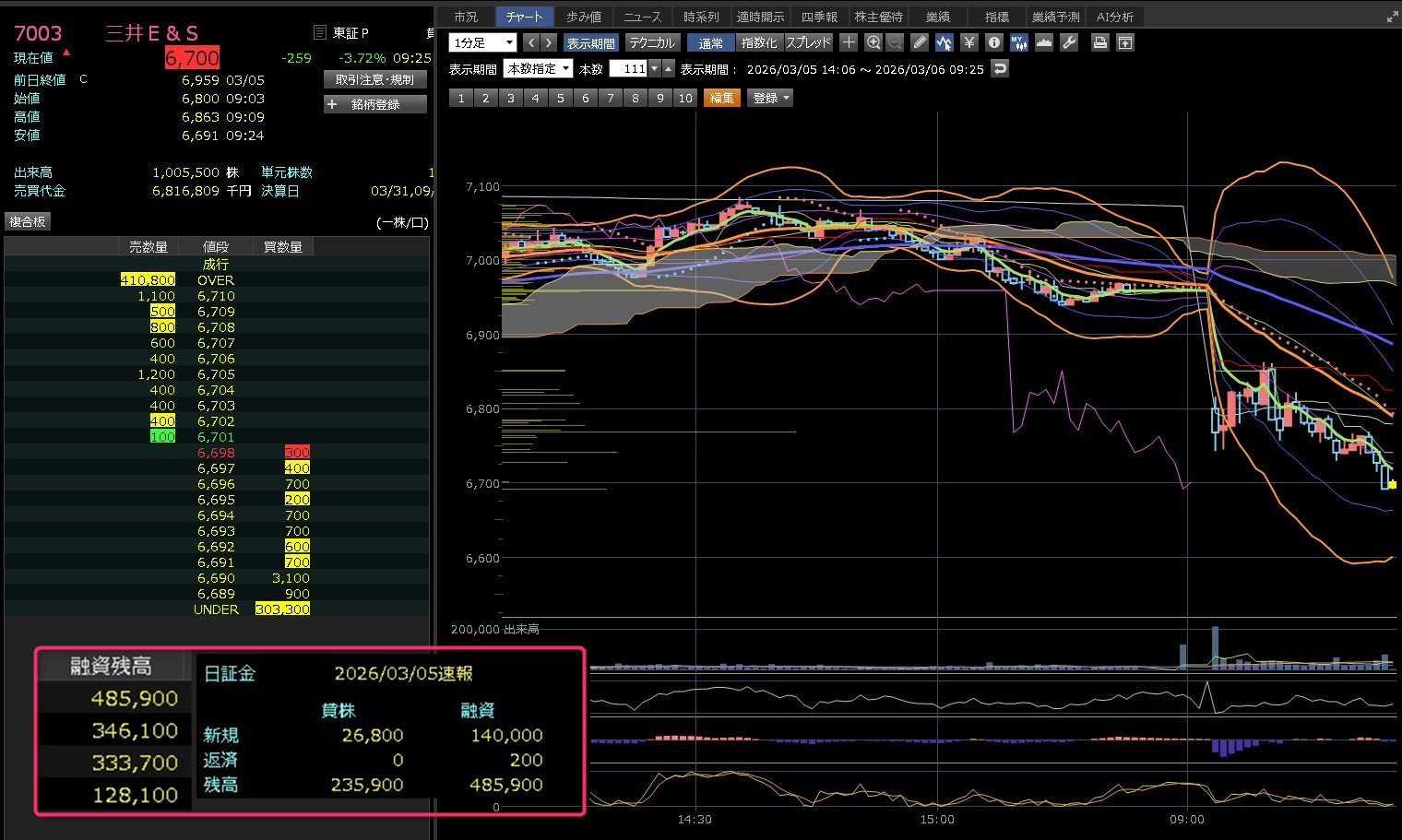Click the 本数 bar count field
Image resolution: width=1402 pixels, height=840 pixels.
(629, 69)
